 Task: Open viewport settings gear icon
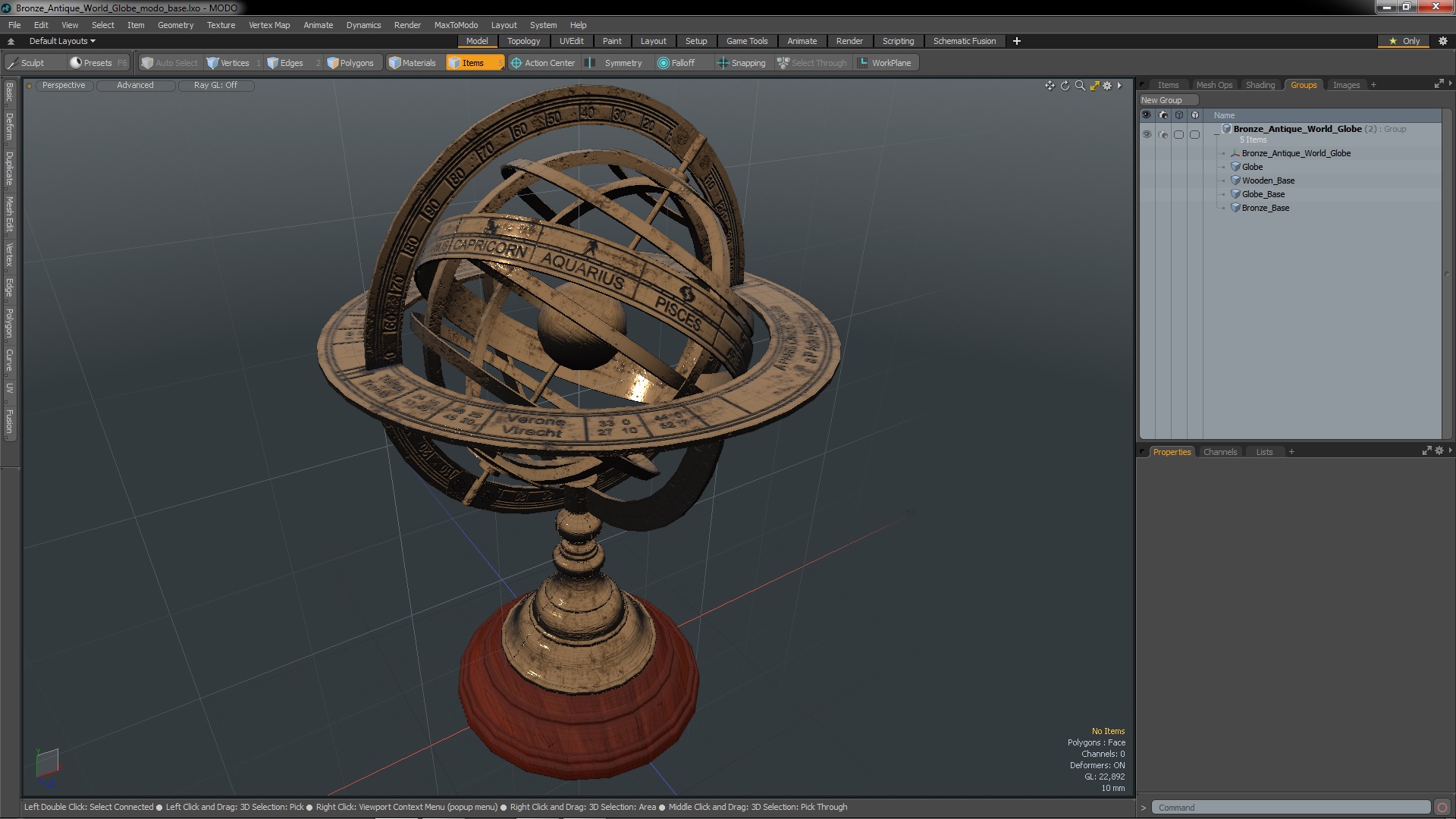coord(1107,86)
